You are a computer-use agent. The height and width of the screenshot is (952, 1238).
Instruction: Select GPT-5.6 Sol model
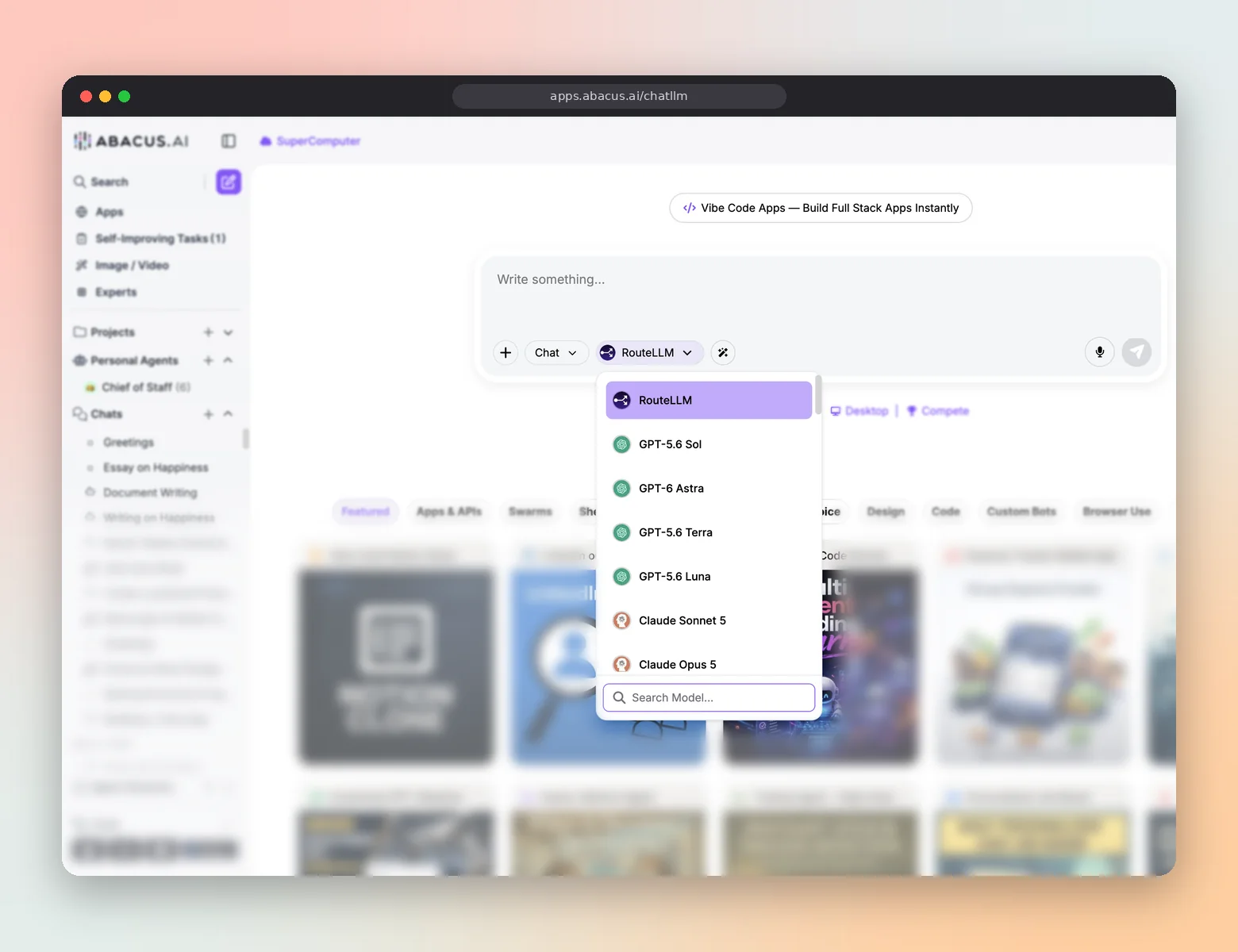tap(709, 444)
